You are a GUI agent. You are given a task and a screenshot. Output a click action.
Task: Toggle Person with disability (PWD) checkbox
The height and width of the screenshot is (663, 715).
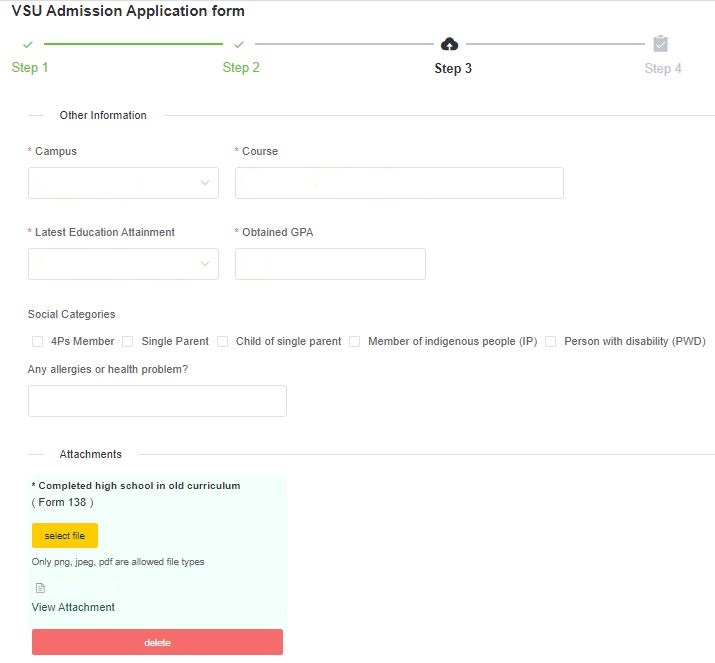coord(551,341)
